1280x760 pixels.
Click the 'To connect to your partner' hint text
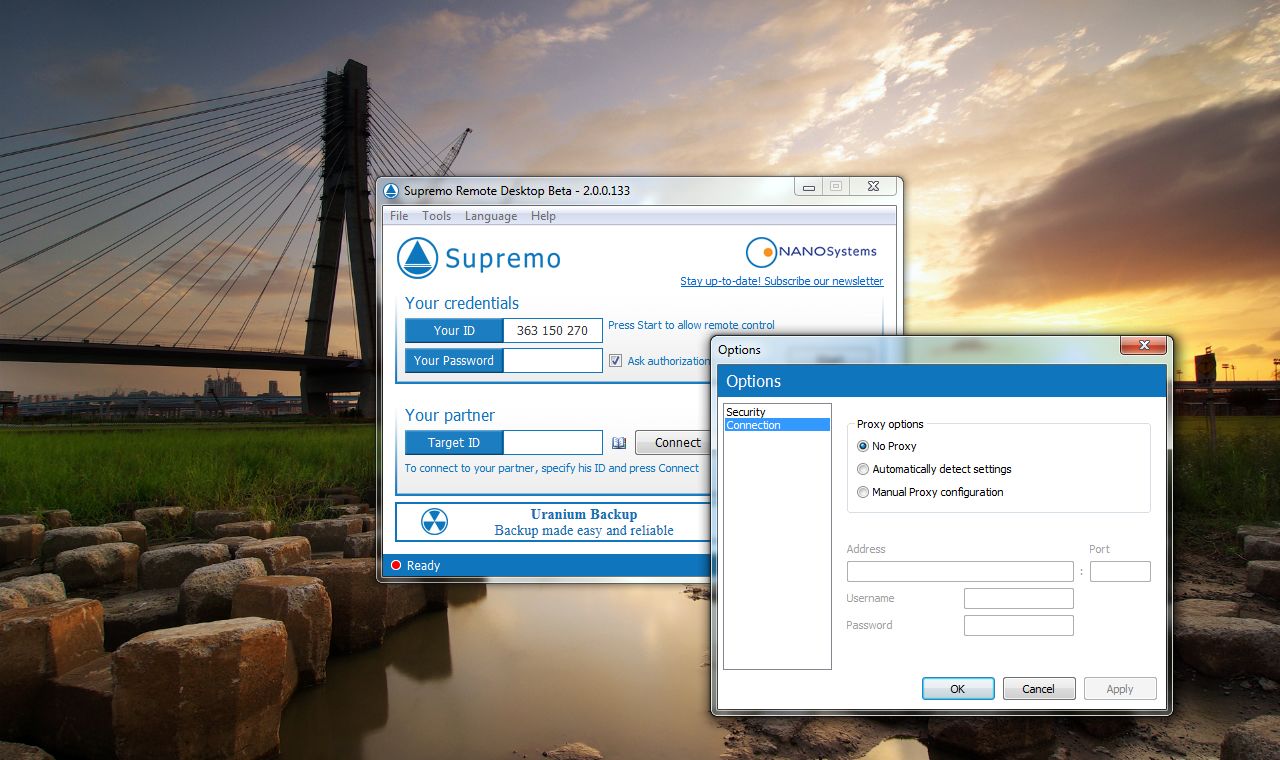pos(552,468)
